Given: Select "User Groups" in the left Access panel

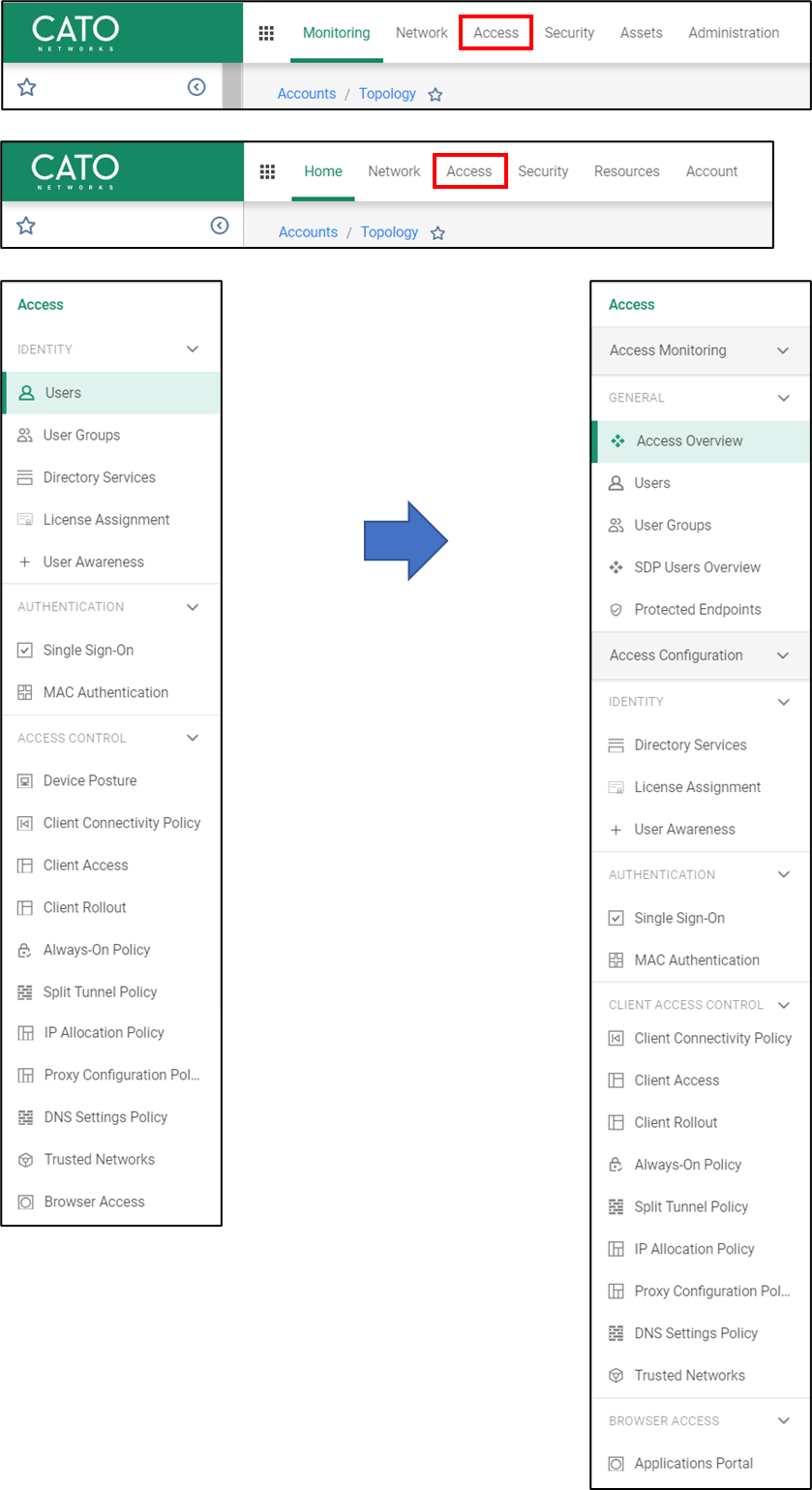Looking at the screenshot, I should 111,436.
